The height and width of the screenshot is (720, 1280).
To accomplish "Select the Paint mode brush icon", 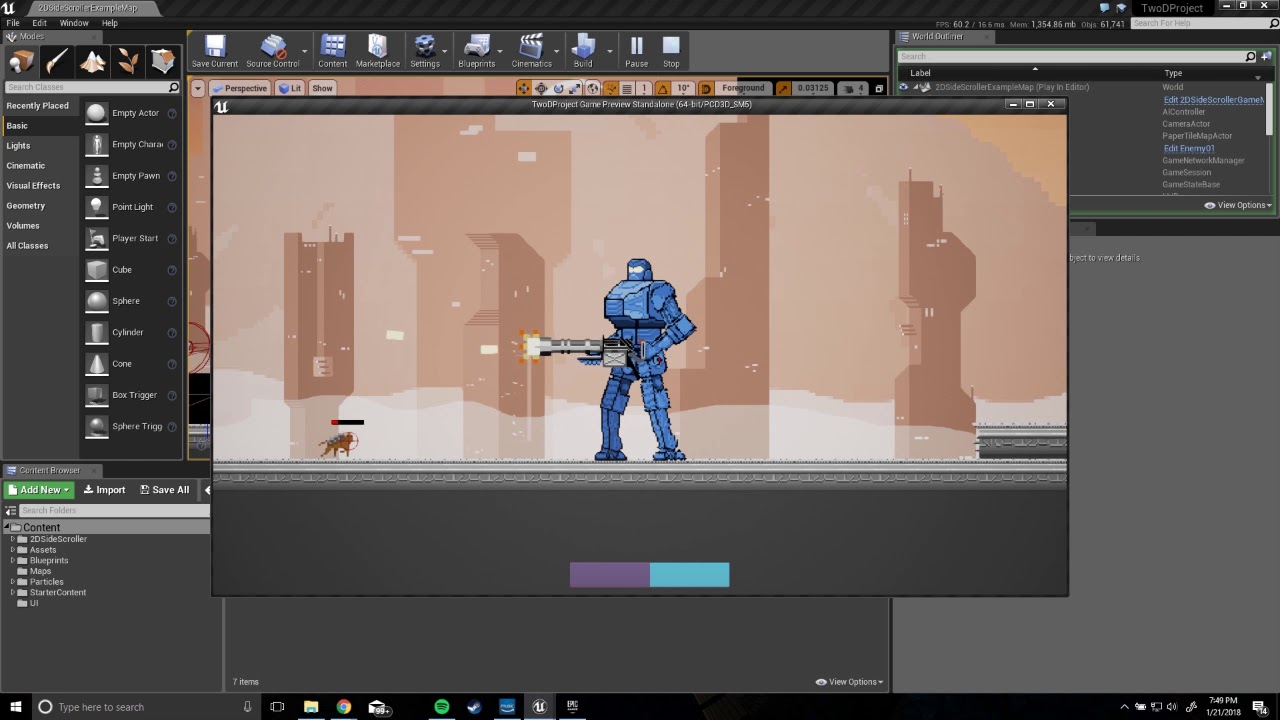I will (57, 62).
